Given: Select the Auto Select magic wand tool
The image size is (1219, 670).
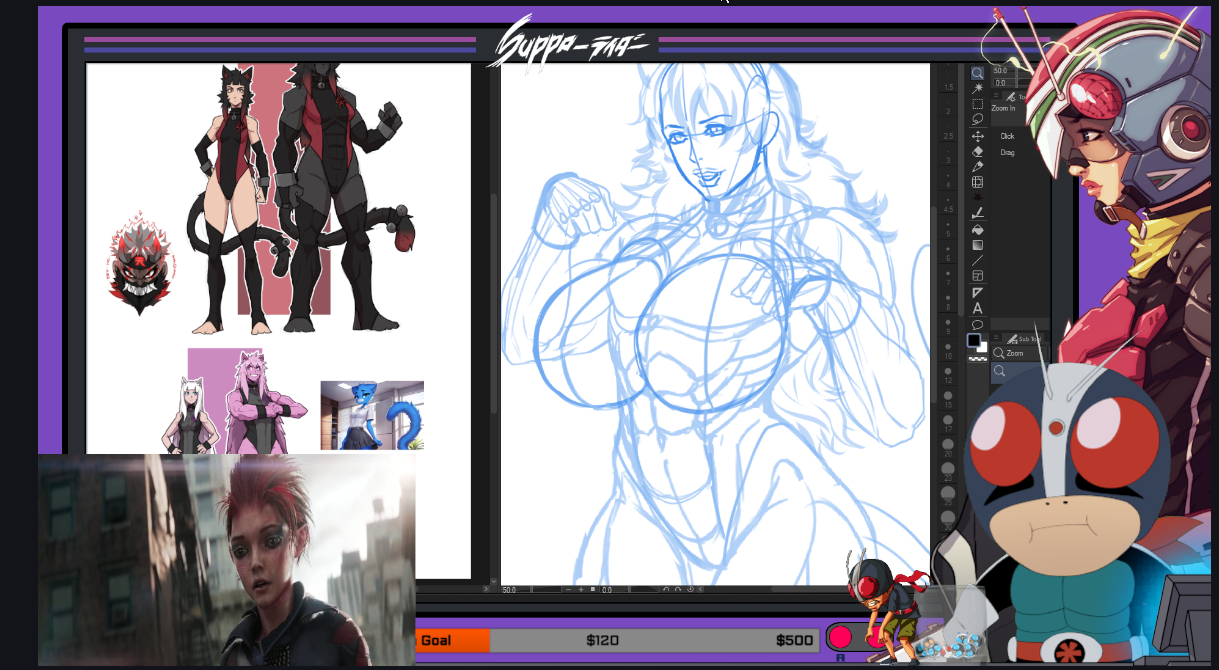Looking at the screenshot, I should (977, 88).
